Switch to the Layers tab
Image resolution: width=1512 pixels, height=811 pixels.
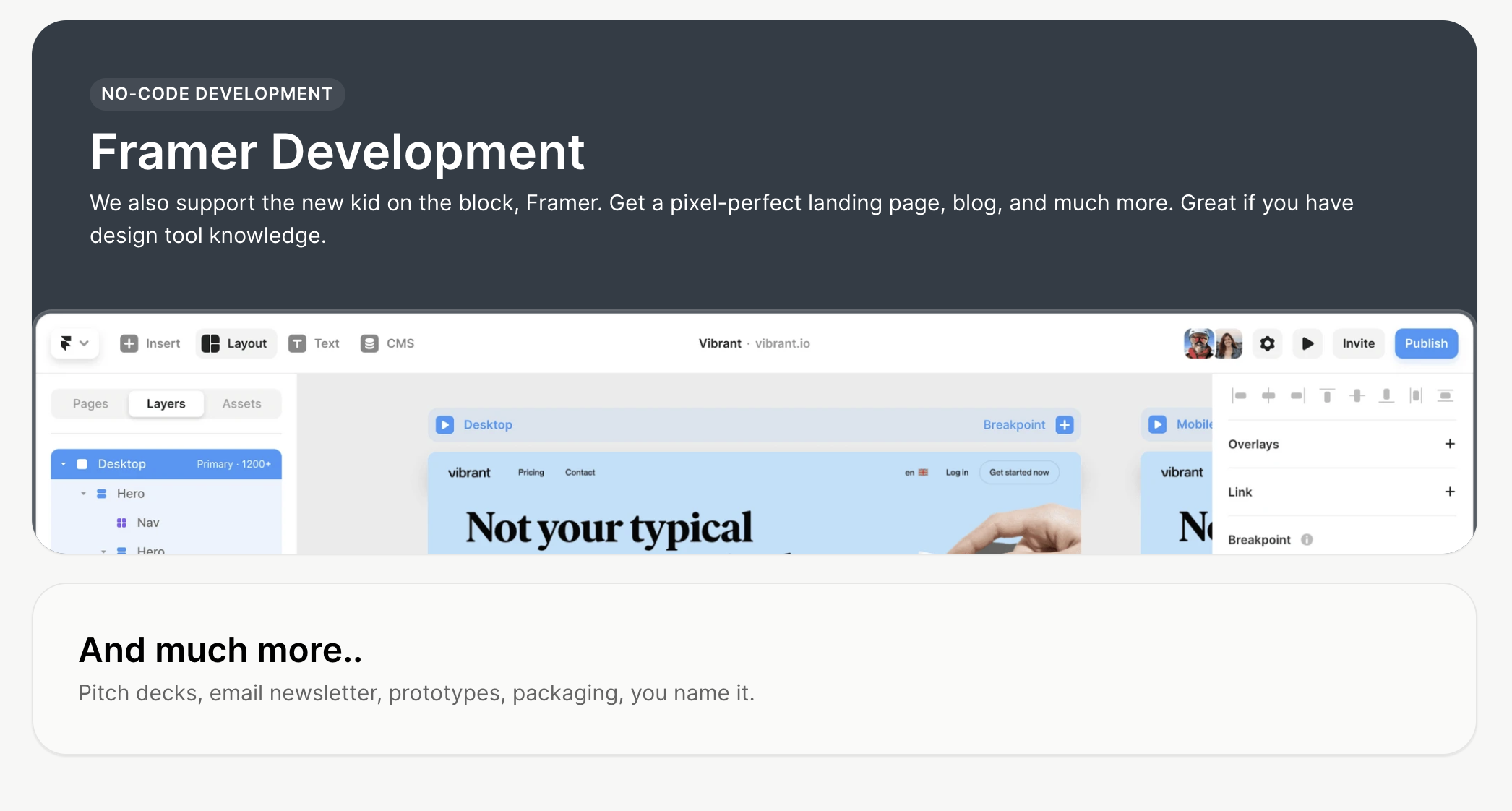166,403
